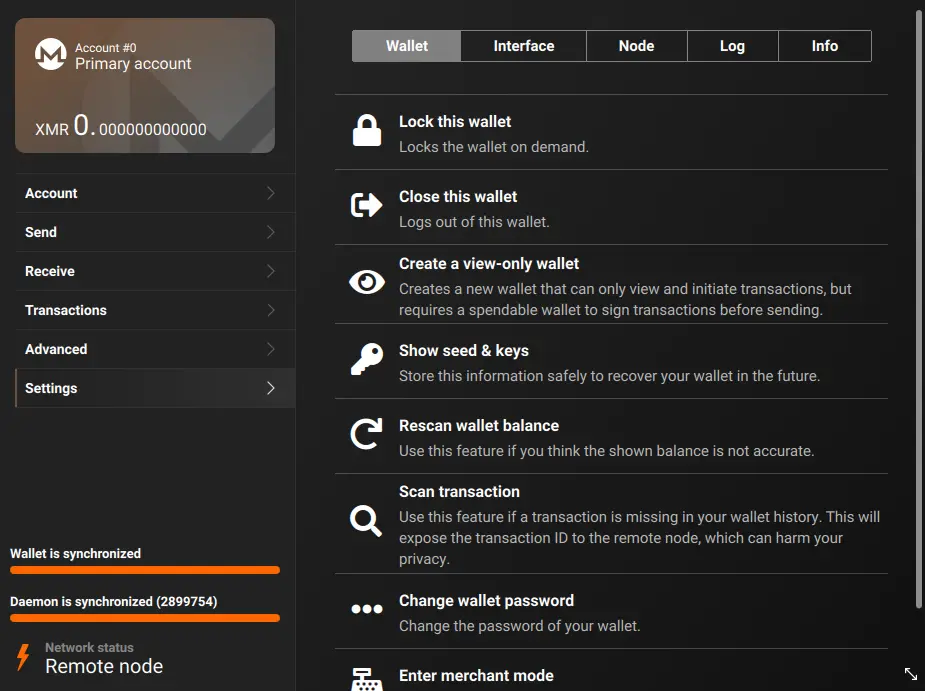Click the resize arrows icon in bottom corner
The height and width of the screenshot is (691, 925).
pyautogui.click(x=911, y=674)
